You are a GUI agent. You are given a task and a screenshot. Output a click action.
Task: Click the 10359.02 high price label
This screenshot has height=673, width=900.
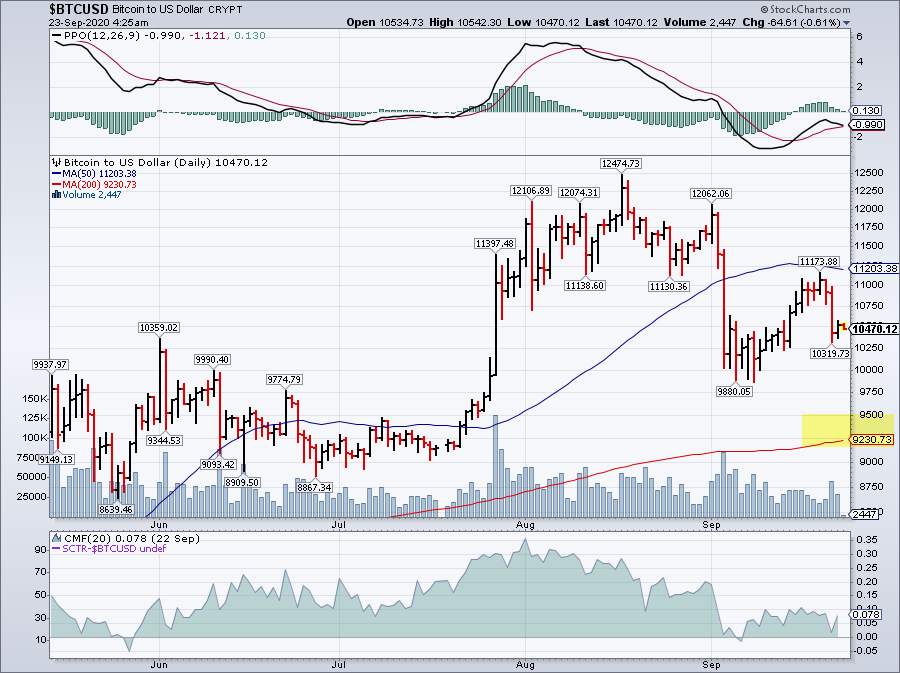[159, 328]
